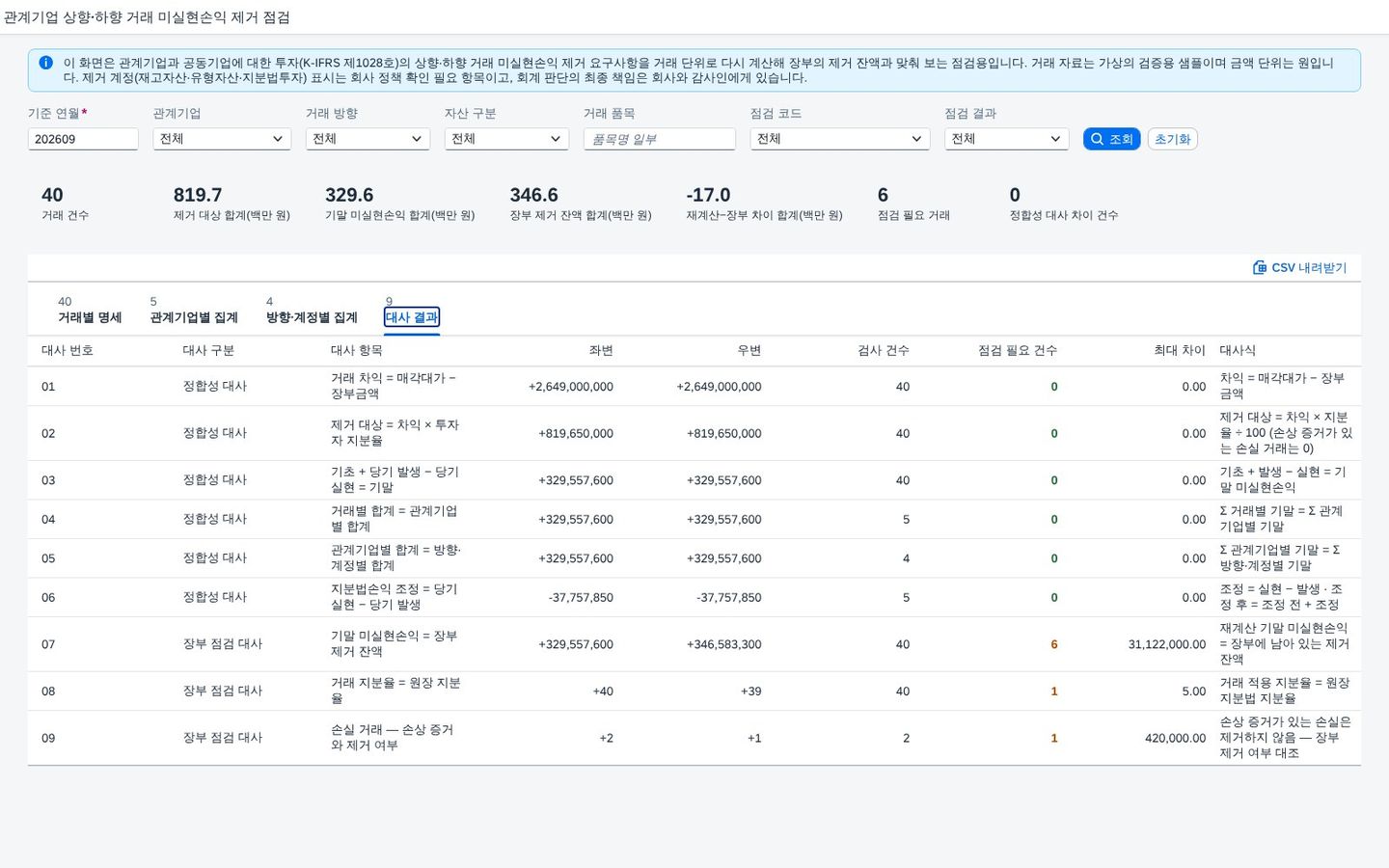The height and width of the screenshot is (868, 1389).
Task: Click the 우변 column header
Action: pyautogui.click(x=749, y=350)
